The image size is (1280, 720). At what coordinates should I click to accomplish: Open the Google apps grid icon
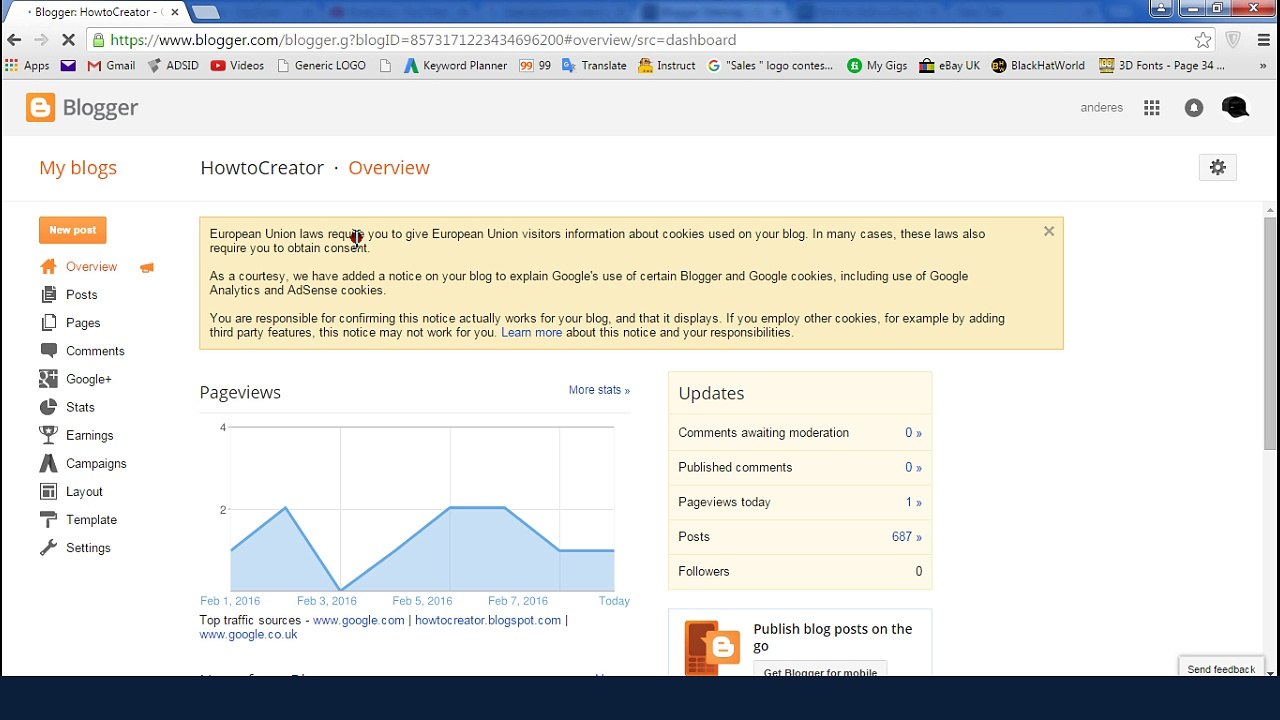click(1152, 108)
